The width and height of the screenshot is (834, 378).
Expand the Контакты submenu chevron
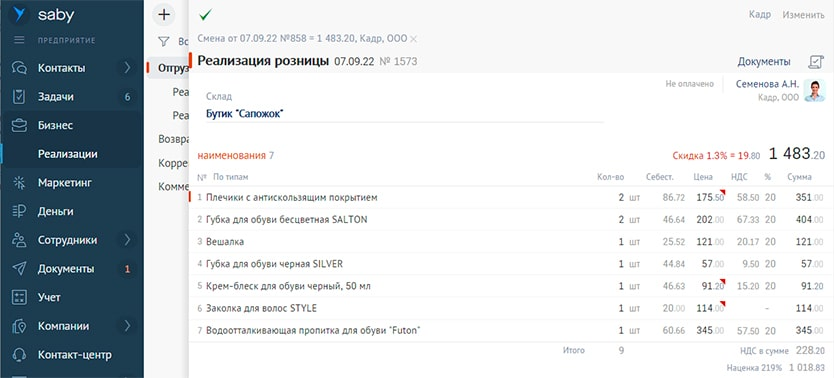(x=127, y=68)
